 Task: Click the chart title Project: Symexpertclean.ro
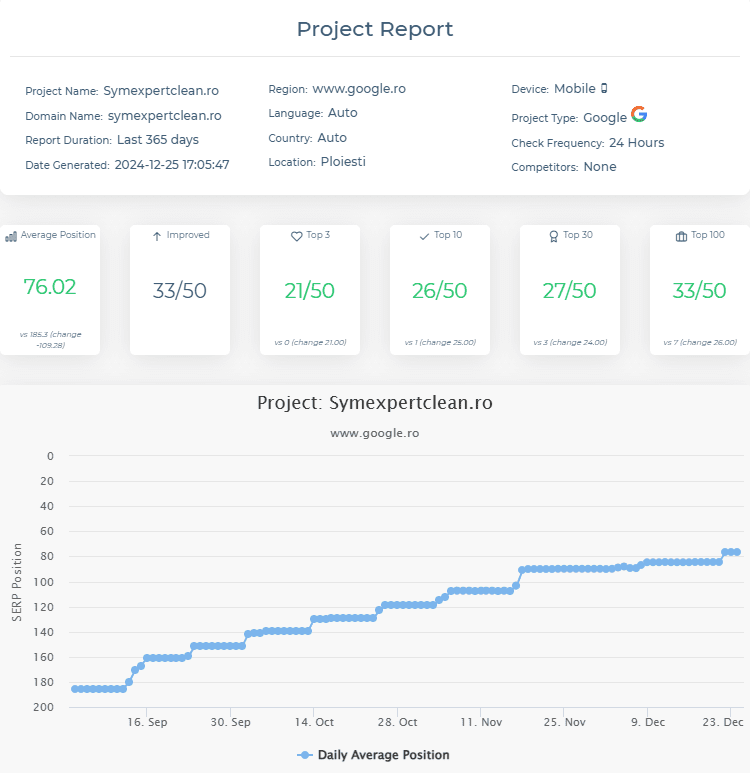pyautogui.click(x=374, y=403)
